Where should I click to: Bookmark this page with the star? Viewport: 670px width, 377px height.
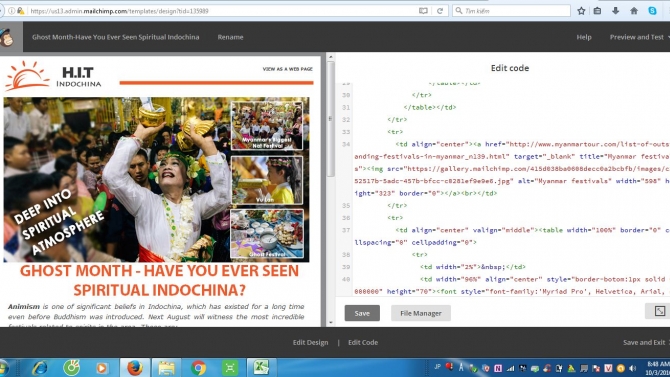[581, 11]
